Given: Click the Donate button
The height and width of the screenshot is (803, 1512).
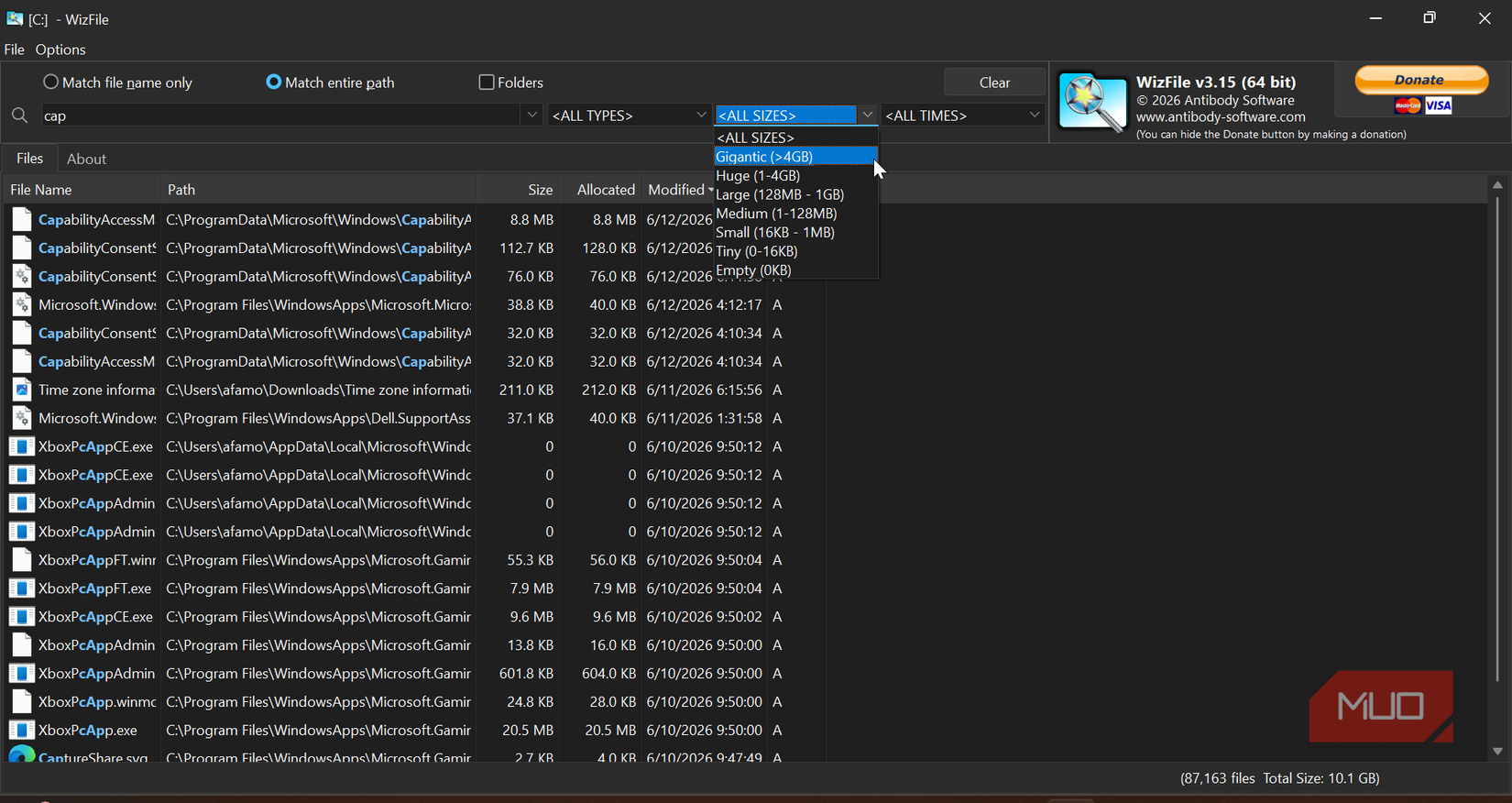Looking at the screenshot, I should point(1421,80).
